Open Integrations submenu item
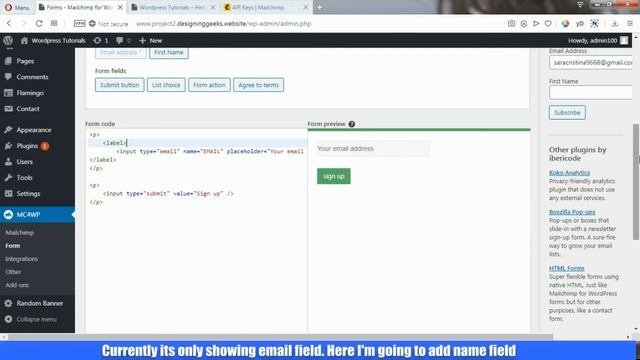This screenshot has height=360, width=640. coord(21,259)
